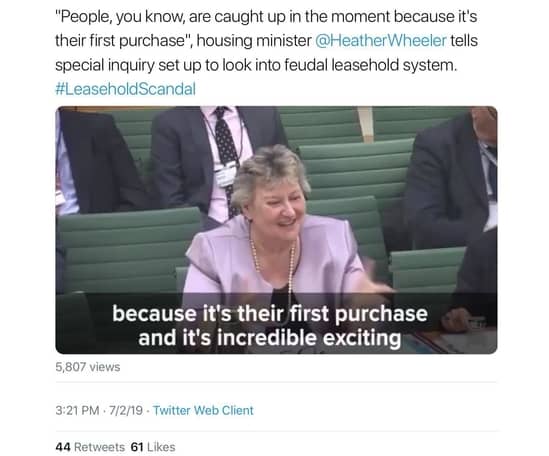Click the 5,807 views counter
The width and height of the screenshot is (549, 456).
(88, 367)
